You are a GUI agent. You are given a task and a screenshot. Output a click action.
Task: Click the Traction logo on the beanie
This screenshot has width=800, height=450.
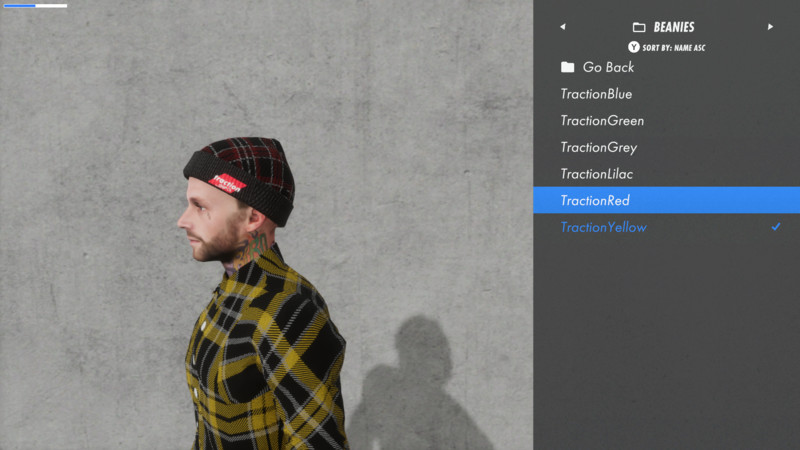click(227, 183)
